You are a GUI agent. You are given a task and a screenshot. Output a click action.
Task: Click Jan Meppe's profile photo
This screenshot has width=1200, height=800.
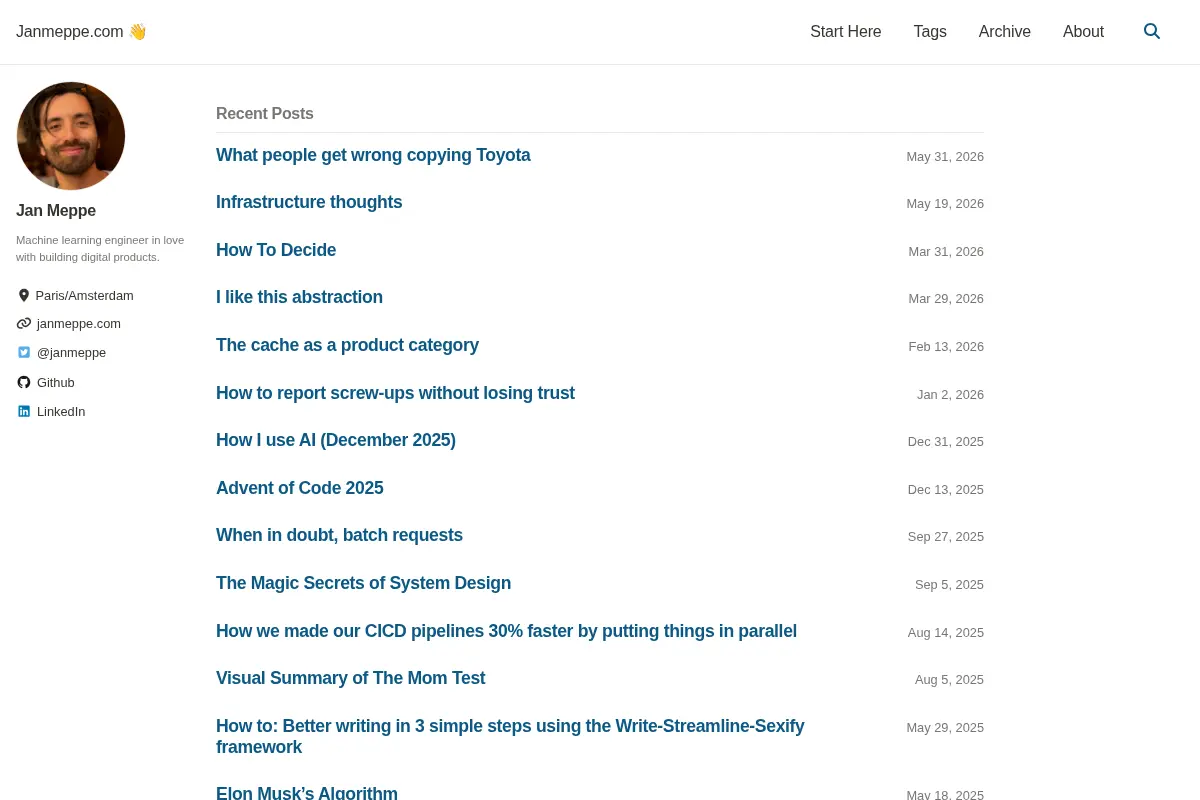(71, 136)
